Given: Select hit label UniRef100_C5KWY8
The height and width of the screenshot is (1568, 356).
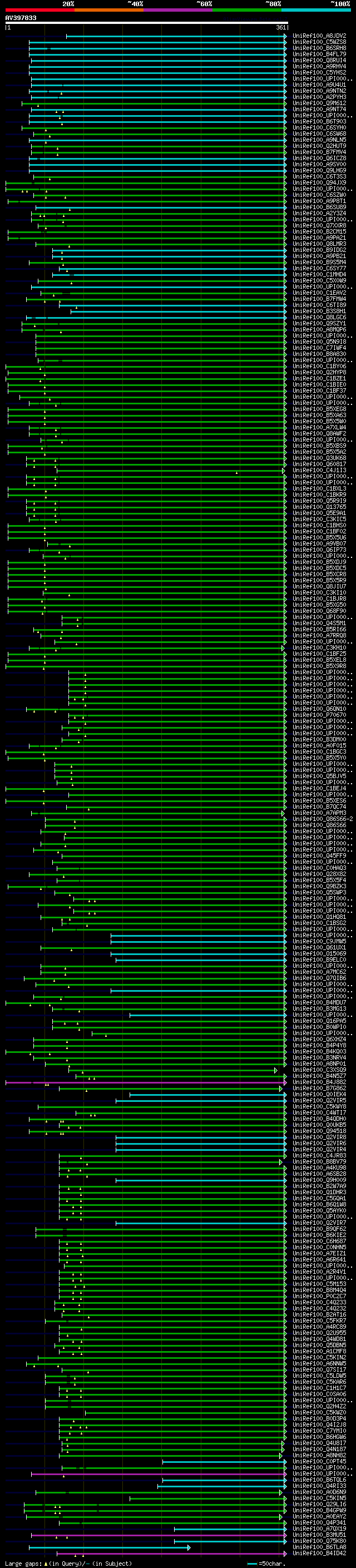Looking at the screenshot, I should 319,1106.
